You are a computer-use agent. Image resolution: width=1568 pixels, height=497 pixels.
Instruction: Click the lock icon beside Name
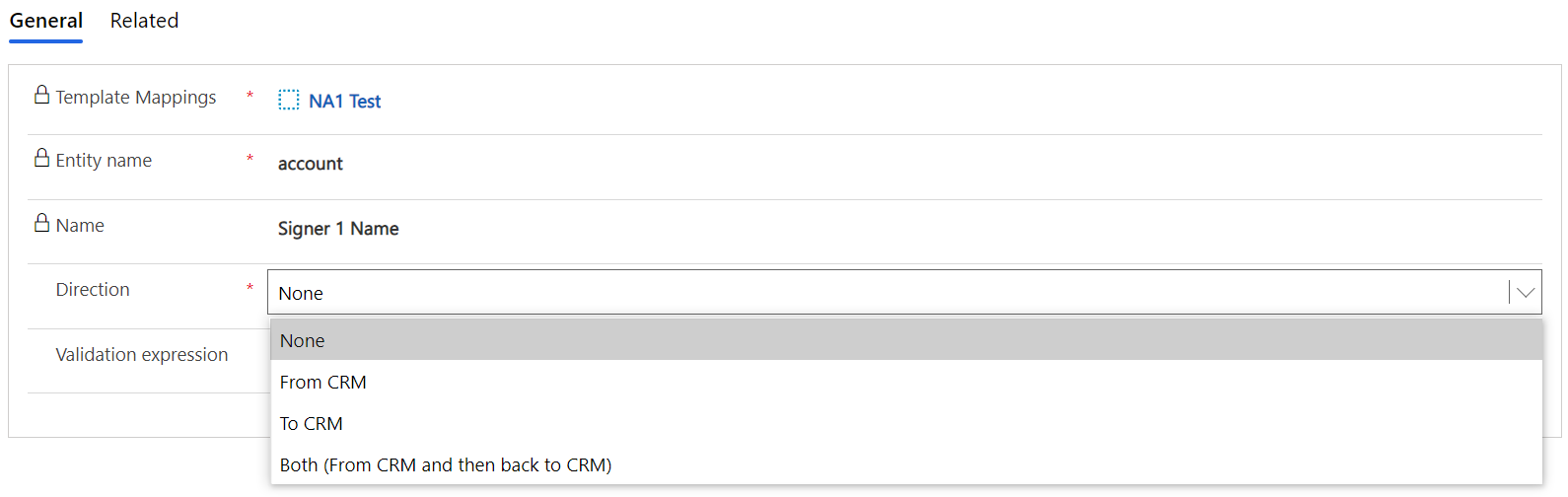41,223
